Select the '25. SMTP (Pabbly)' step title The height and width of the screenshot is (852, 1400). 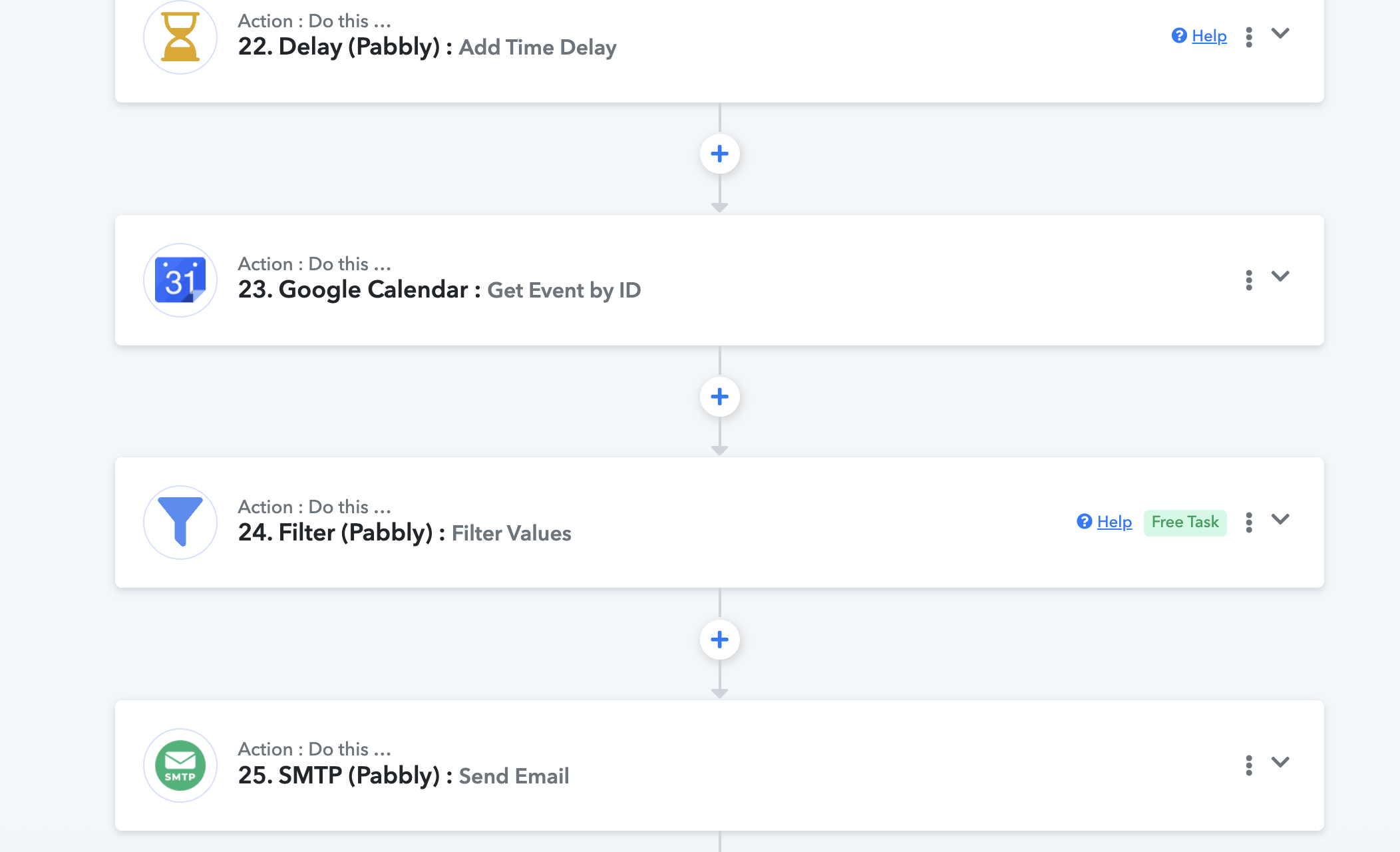pyautogui.click(x=339, y=775)
